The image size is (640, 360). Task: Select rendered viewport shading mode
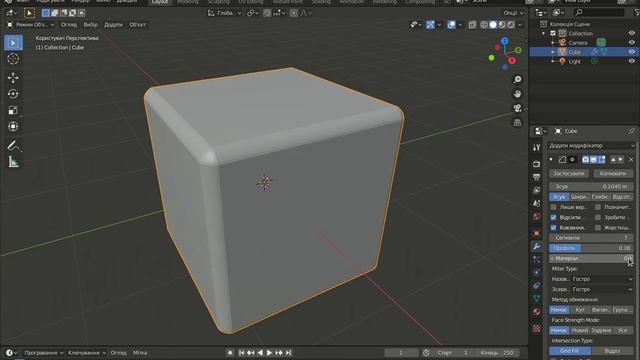(511, 25)
